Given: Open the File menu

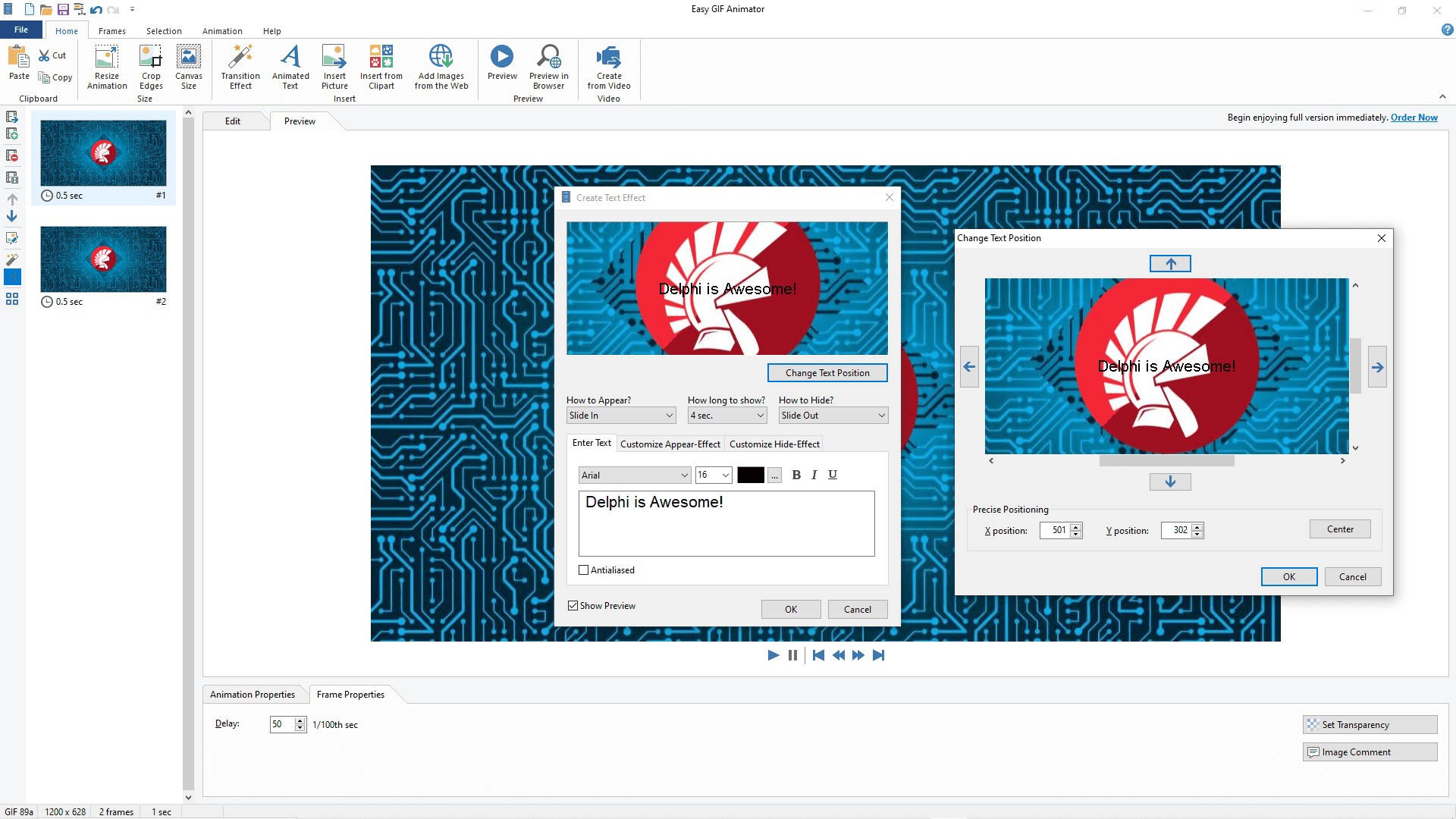Looking at the screenshot, I should point(21,30).
